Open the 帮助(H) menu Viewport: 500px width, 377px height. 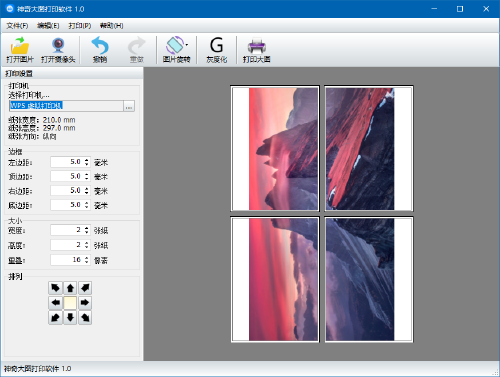111,26
